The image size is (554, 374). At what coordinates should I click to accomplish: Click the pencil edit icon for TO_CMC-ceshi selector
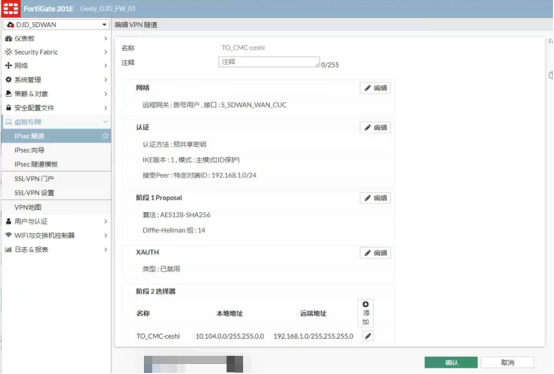[x=368, y=336]
